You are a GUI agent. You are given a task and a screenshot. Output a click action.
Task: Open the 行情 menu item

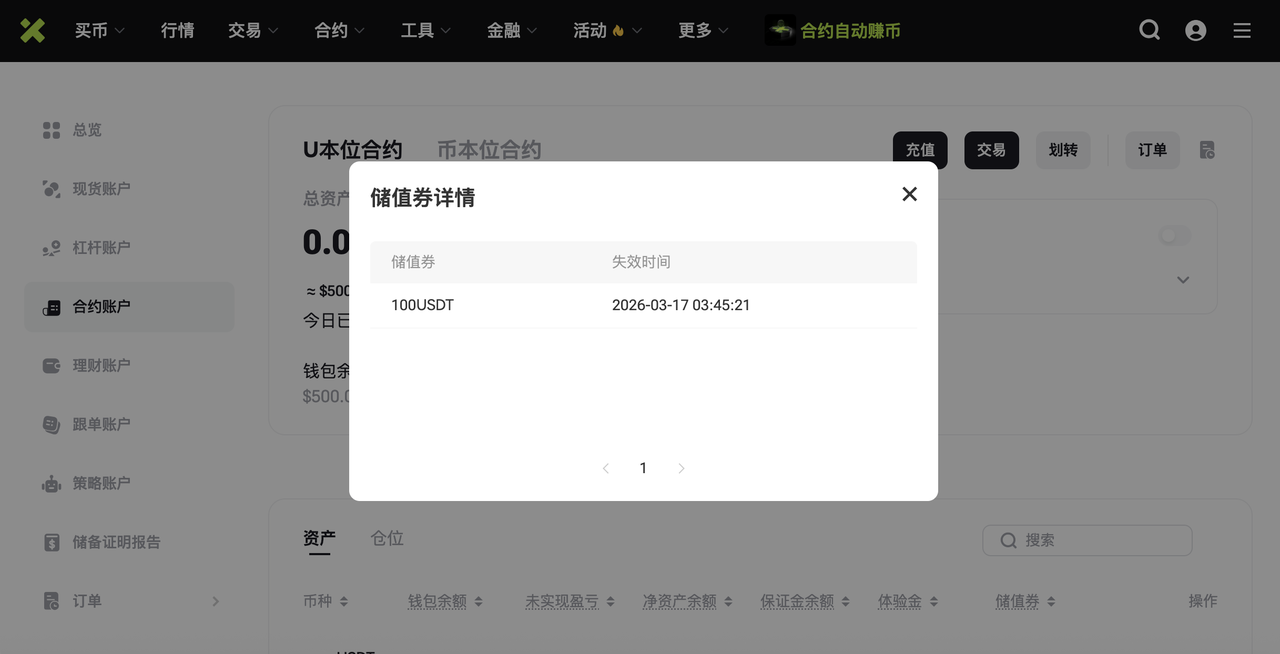177,31
